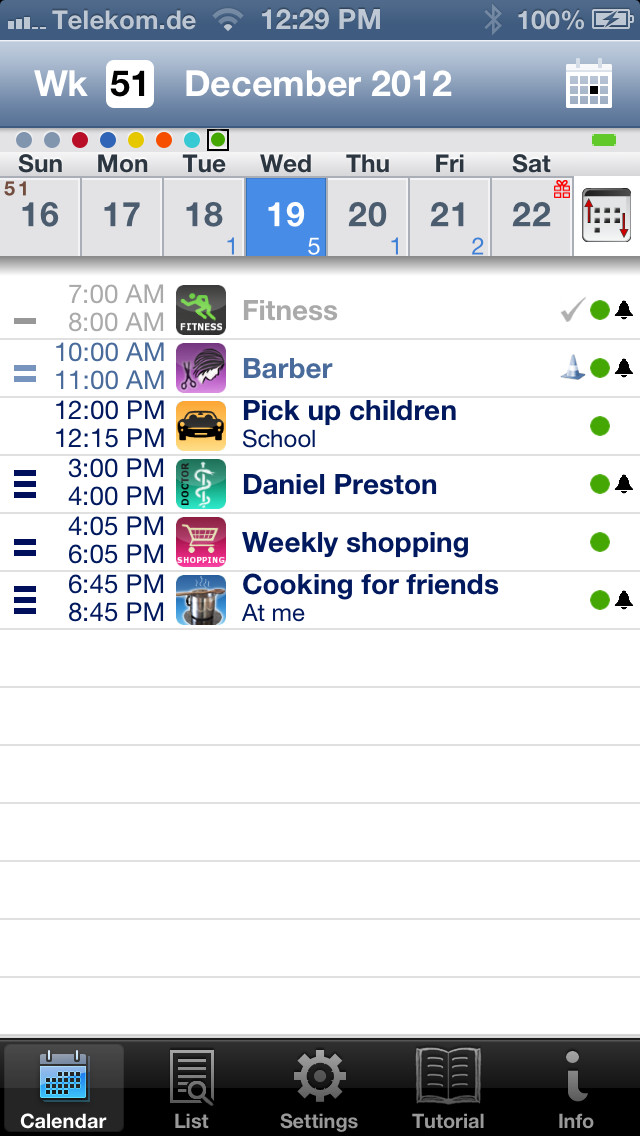
Task: Tap the week expand arrows icon
Action: (607, 215)
